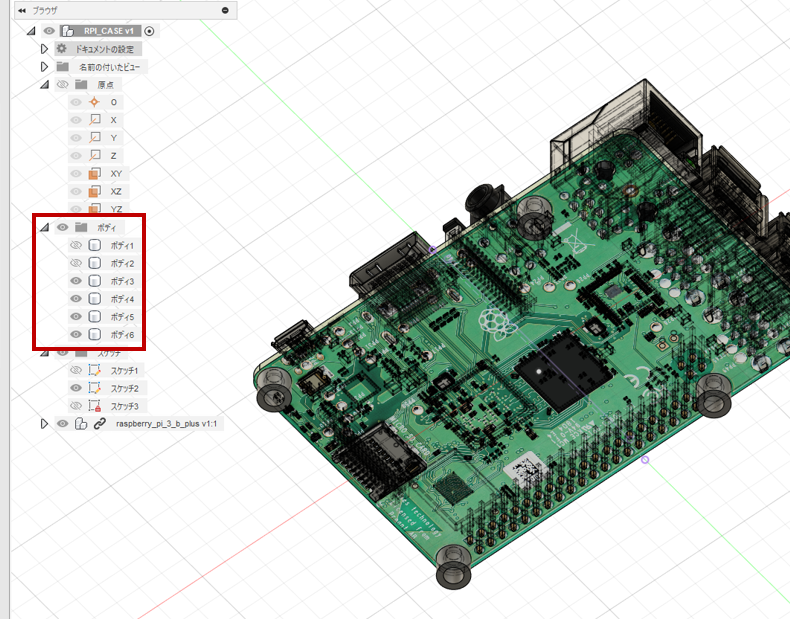Click the ボディ1 body icon

point(94,245)
